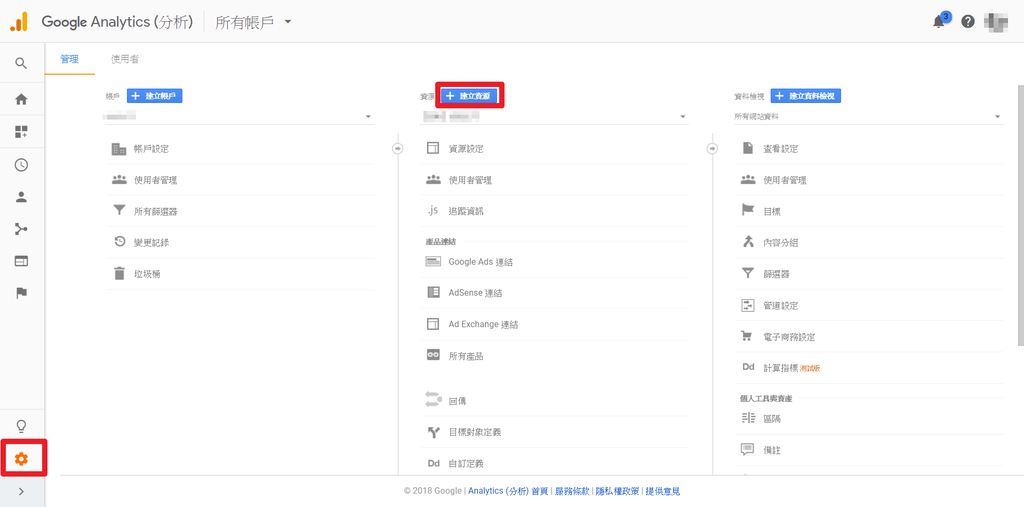Click the 隱私權政策 footer link

click(617, 491)
